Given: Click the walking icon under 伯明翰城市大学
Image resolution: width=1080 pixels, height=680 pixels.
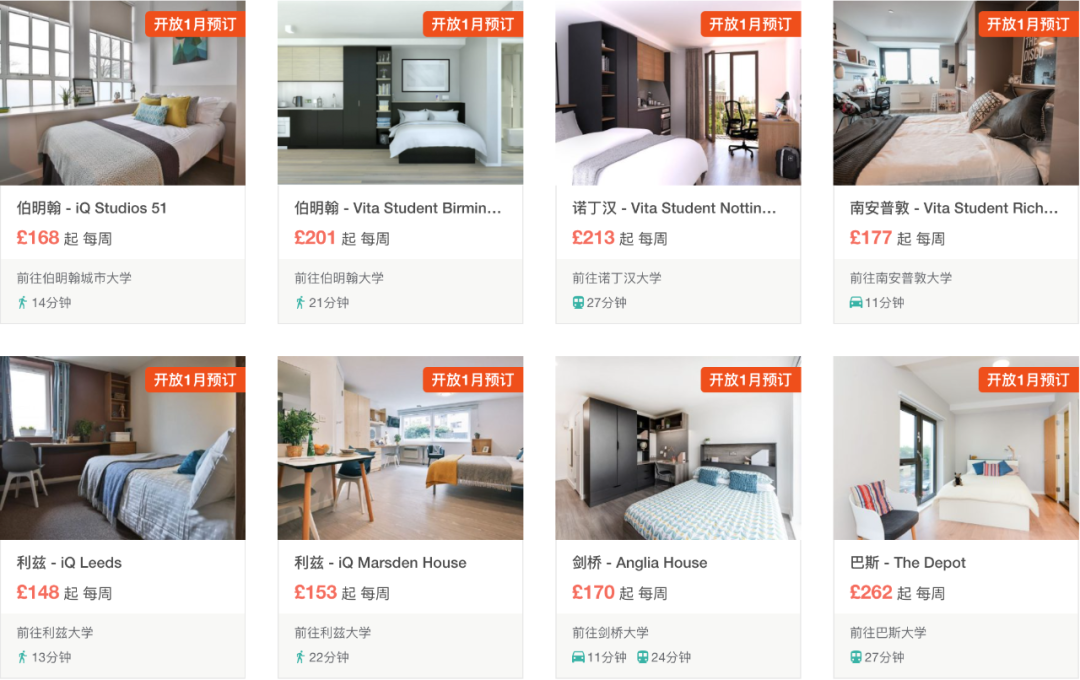Looking at the screenshot, I should (22, 302).
